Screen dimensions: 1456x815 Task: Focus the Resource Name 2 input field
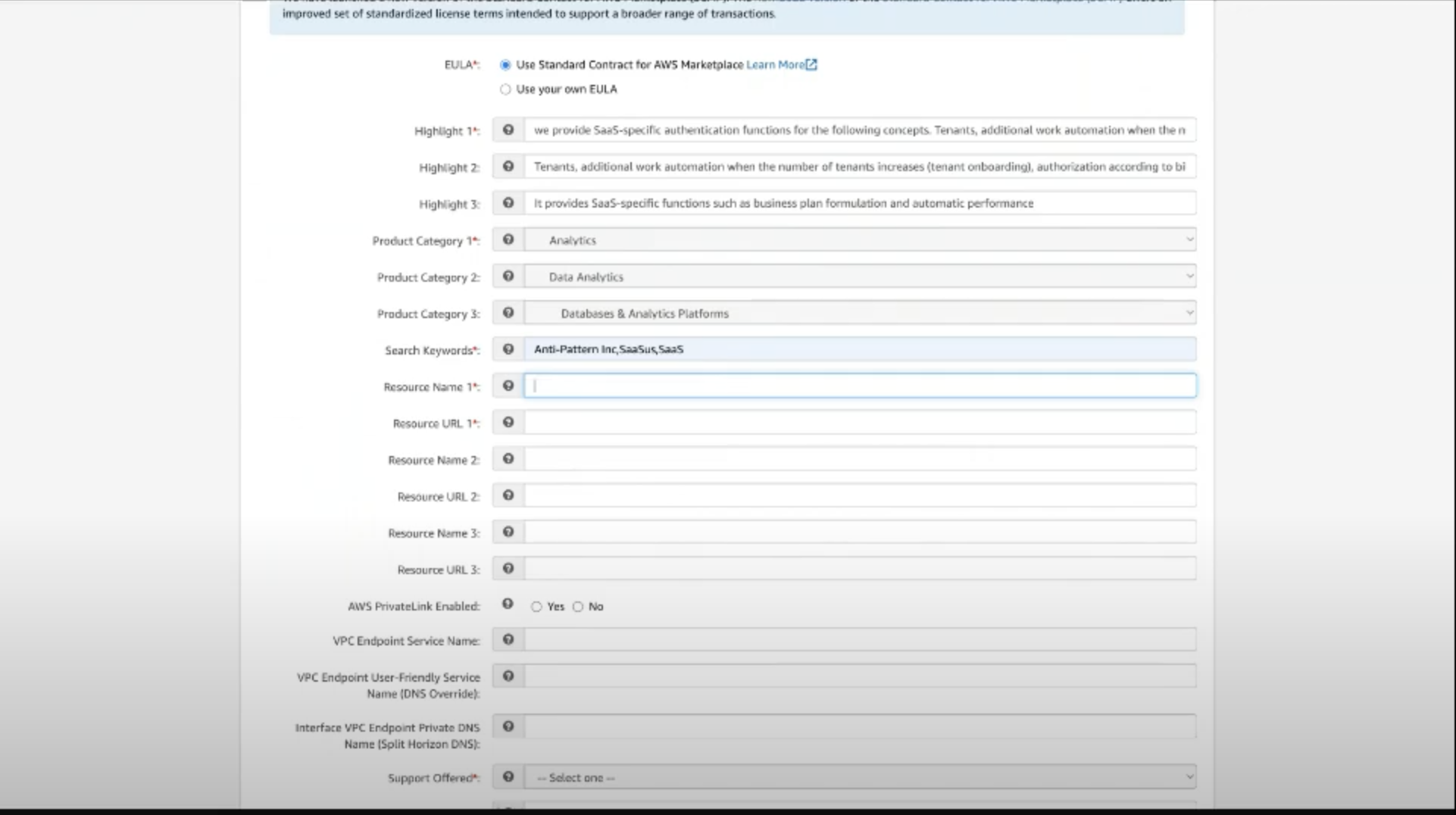(860, 459)
